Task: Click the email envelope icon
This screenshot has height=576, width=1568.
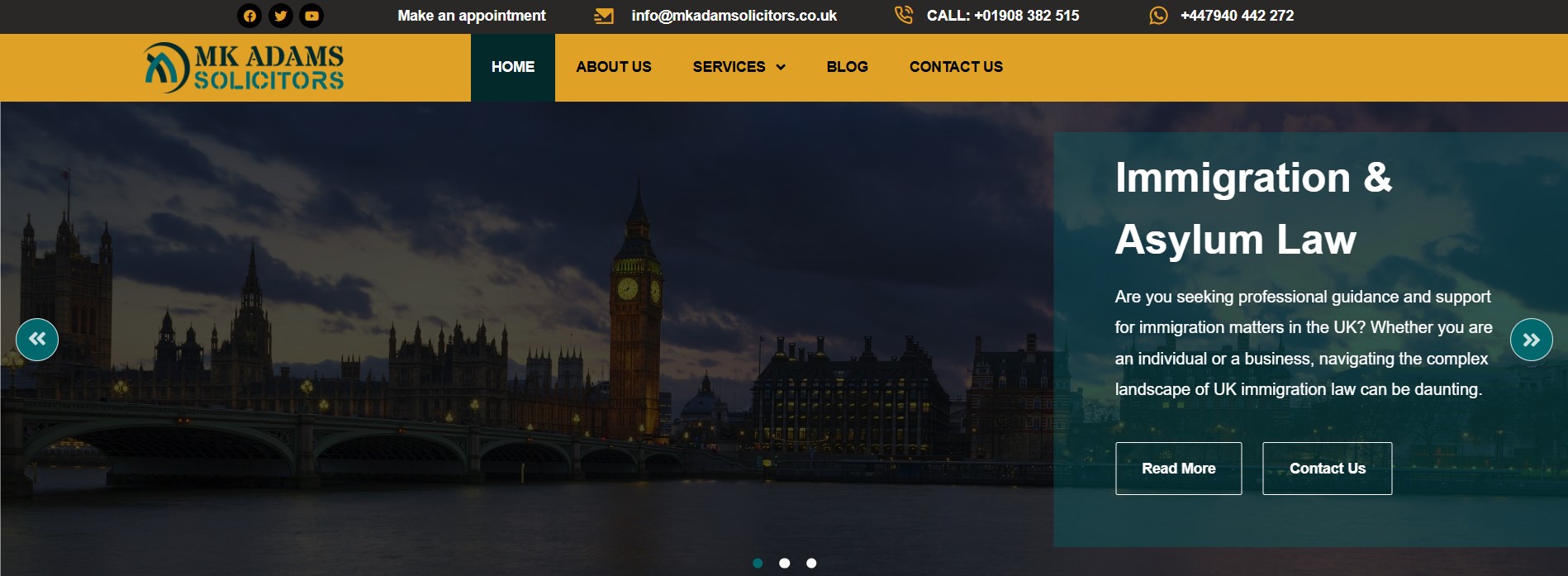Action: (x=604, y=16)
